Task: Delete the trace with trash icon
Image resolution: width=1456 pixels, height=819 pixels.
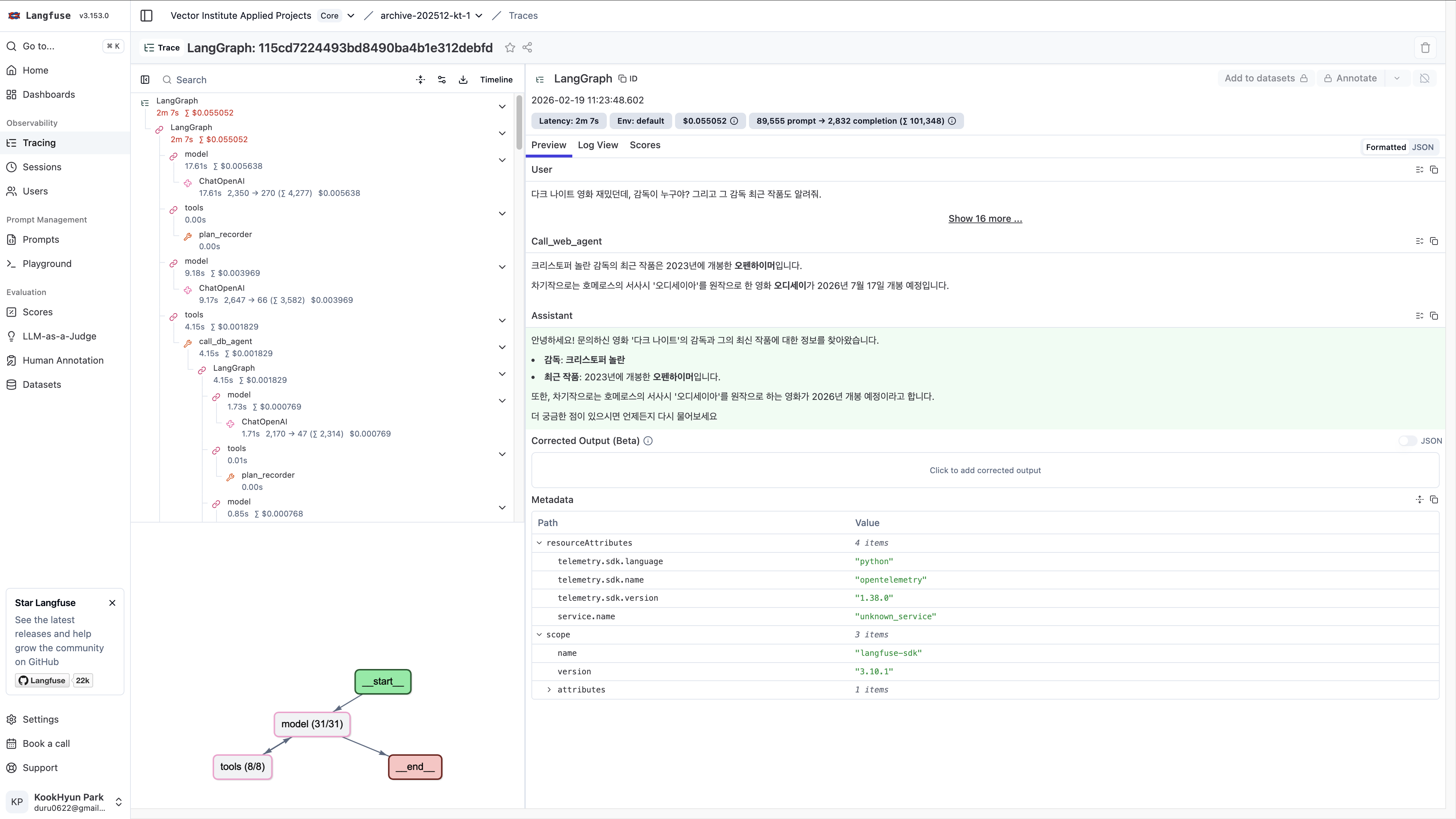Action: pyautogui.click(x=1425, y=48)
